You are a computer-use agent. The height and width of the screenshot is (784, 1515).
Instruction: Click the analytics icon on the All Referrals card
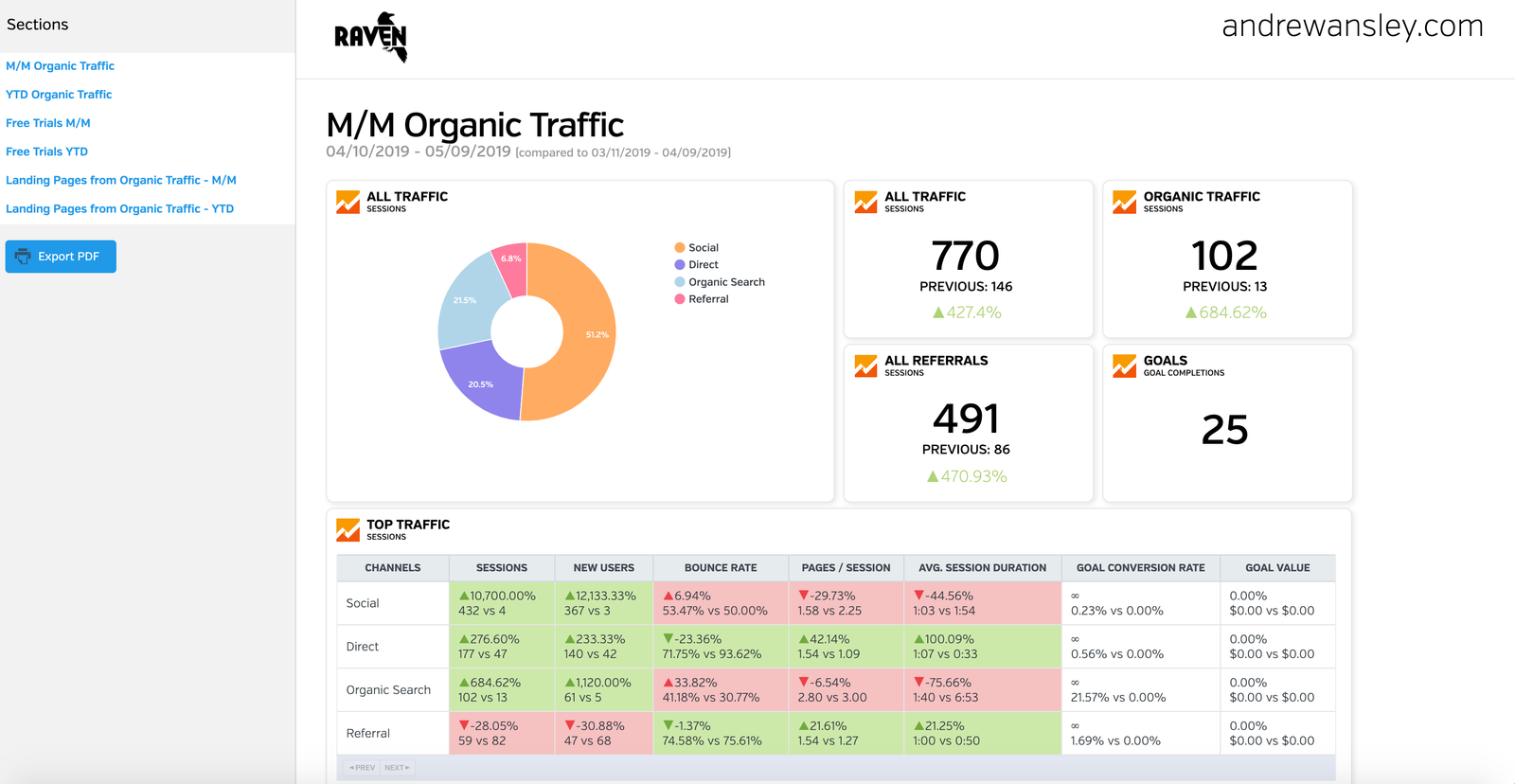point(865,365)
